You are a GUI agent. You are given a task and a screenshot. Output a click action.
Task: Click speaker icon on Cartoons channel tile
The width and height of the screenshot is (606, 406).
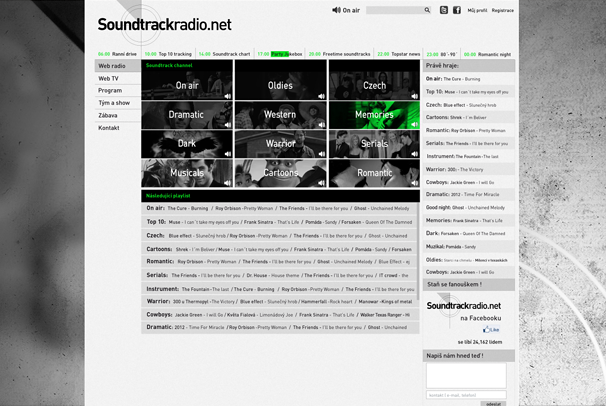click(x=321, y=184)
